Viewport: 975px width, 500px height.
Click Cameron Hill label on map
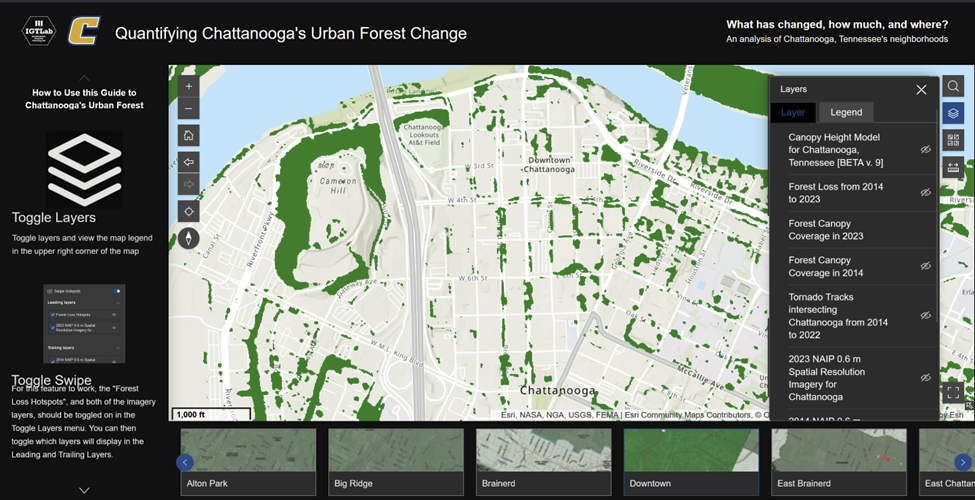click(x=338, y=185)
